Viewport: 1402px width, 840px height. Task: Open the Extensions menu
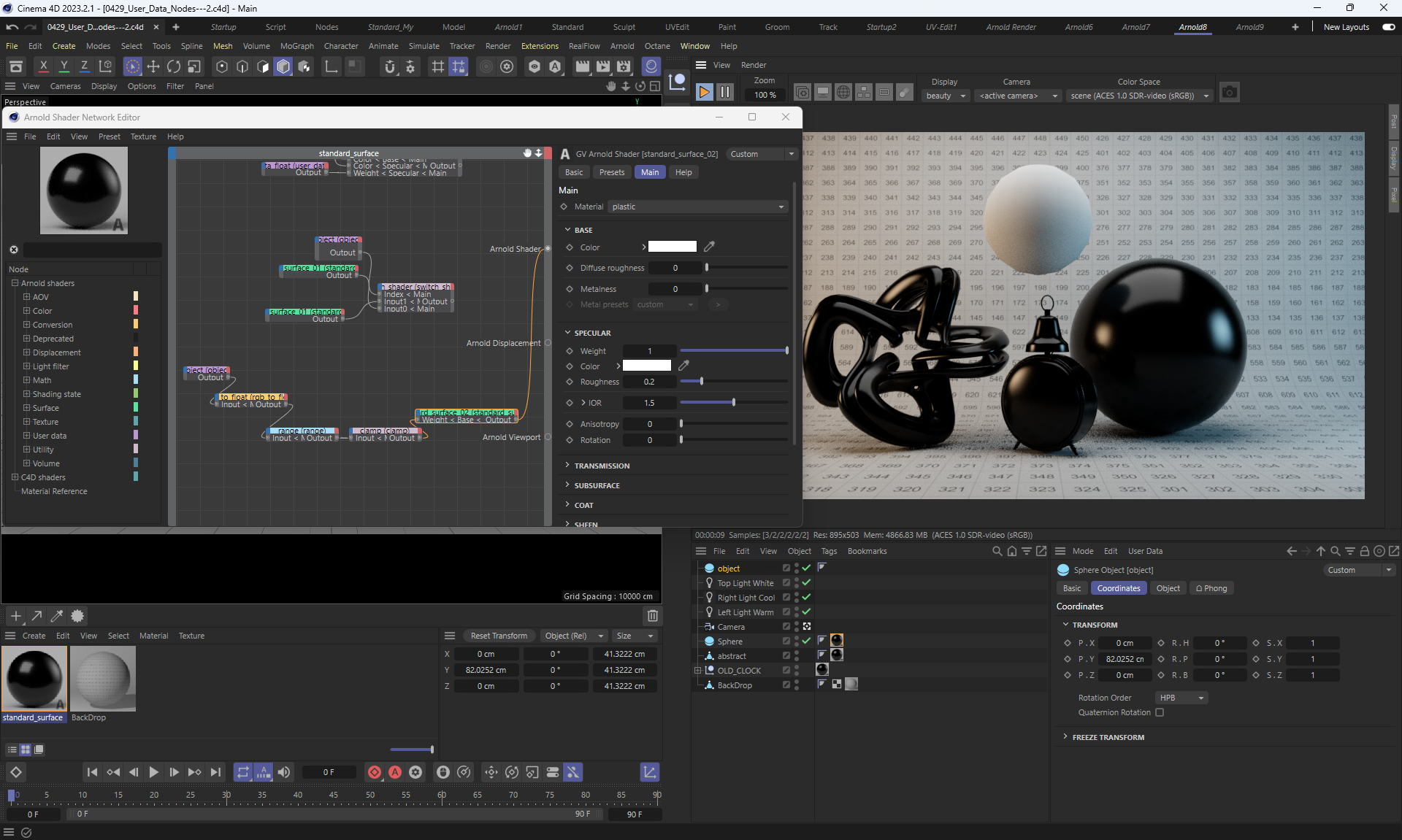[x=540, y=46]
